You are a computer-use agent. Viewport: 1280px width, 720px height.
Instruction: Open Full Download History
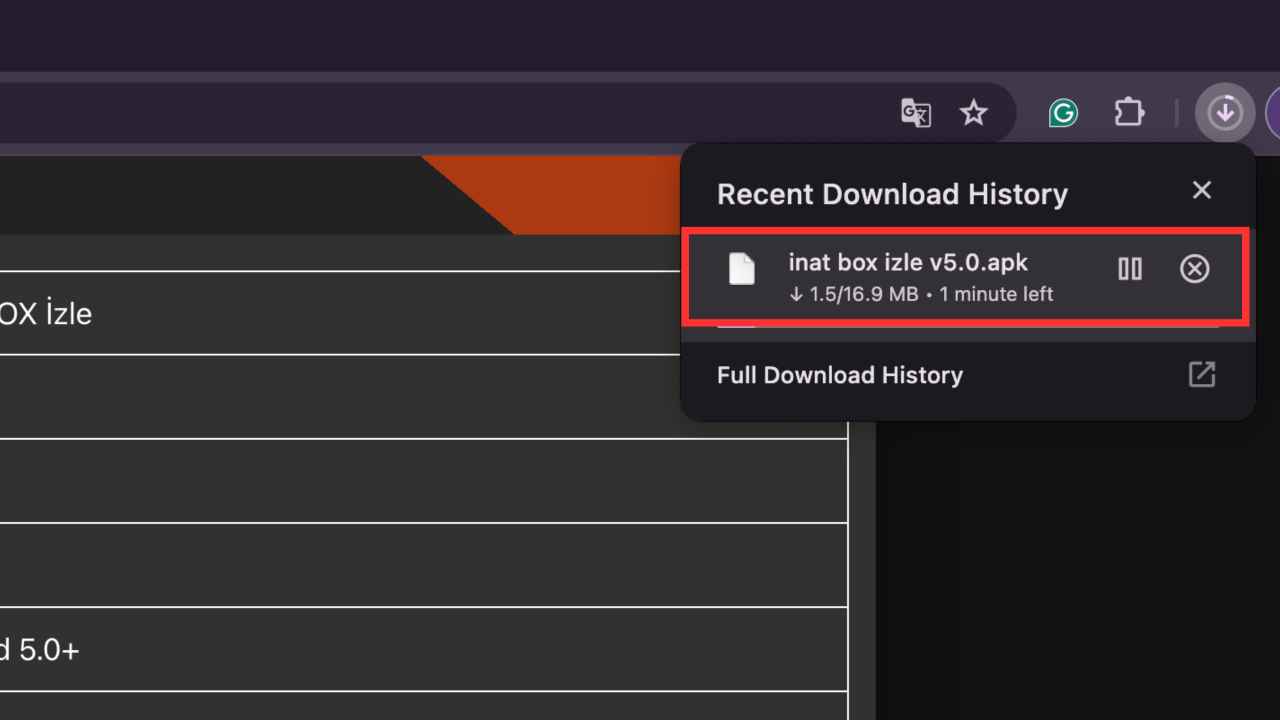click(x=839, y=375)
